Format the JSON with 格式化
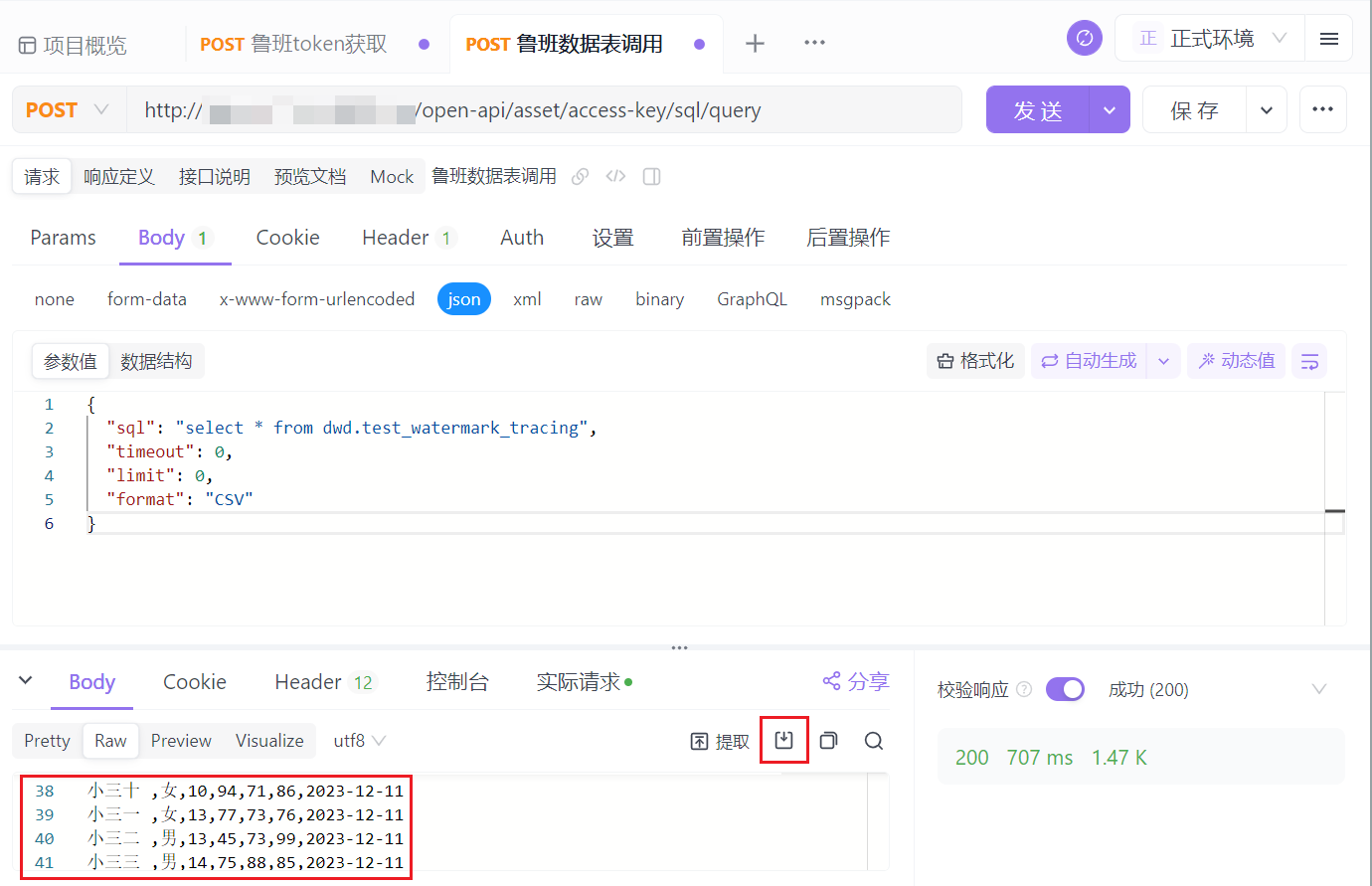1372x886 pixels. [975, 361]
